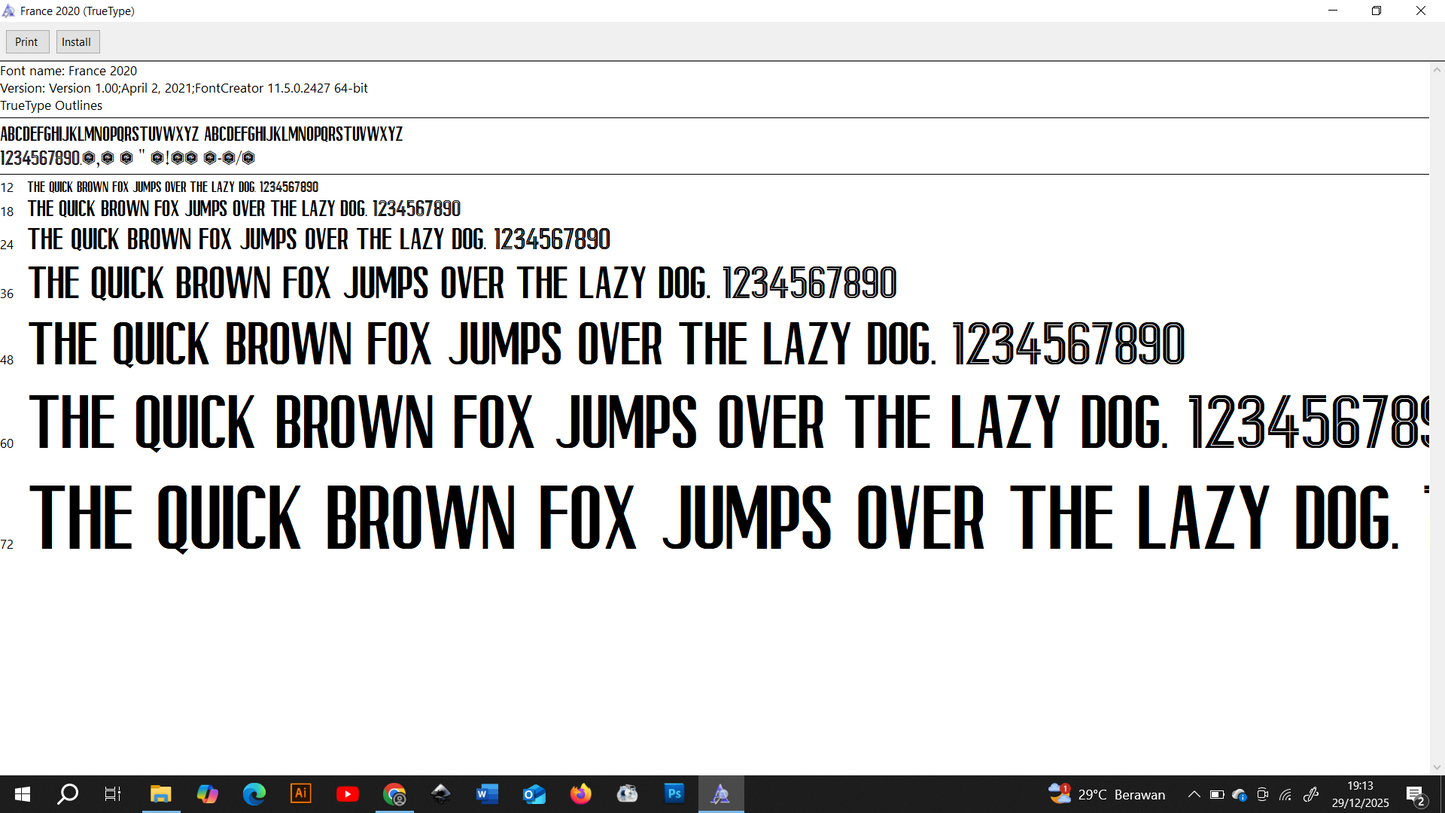This screenshot has width=1445, height=813.
Task: Open taskbar Search
Action: click(x=67, y=794)
